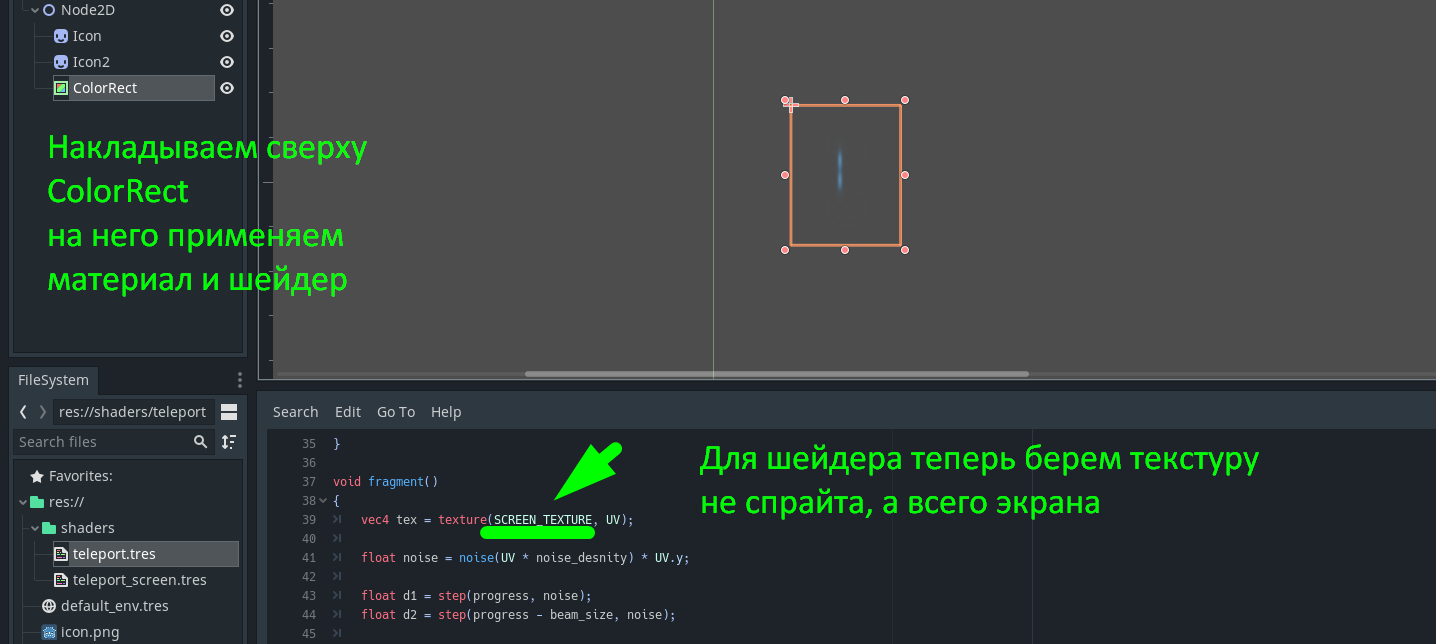Screen dimensions: 1436x644
Task: Toggle visibility of the Node2D node
Action: (x=227, y=10)
